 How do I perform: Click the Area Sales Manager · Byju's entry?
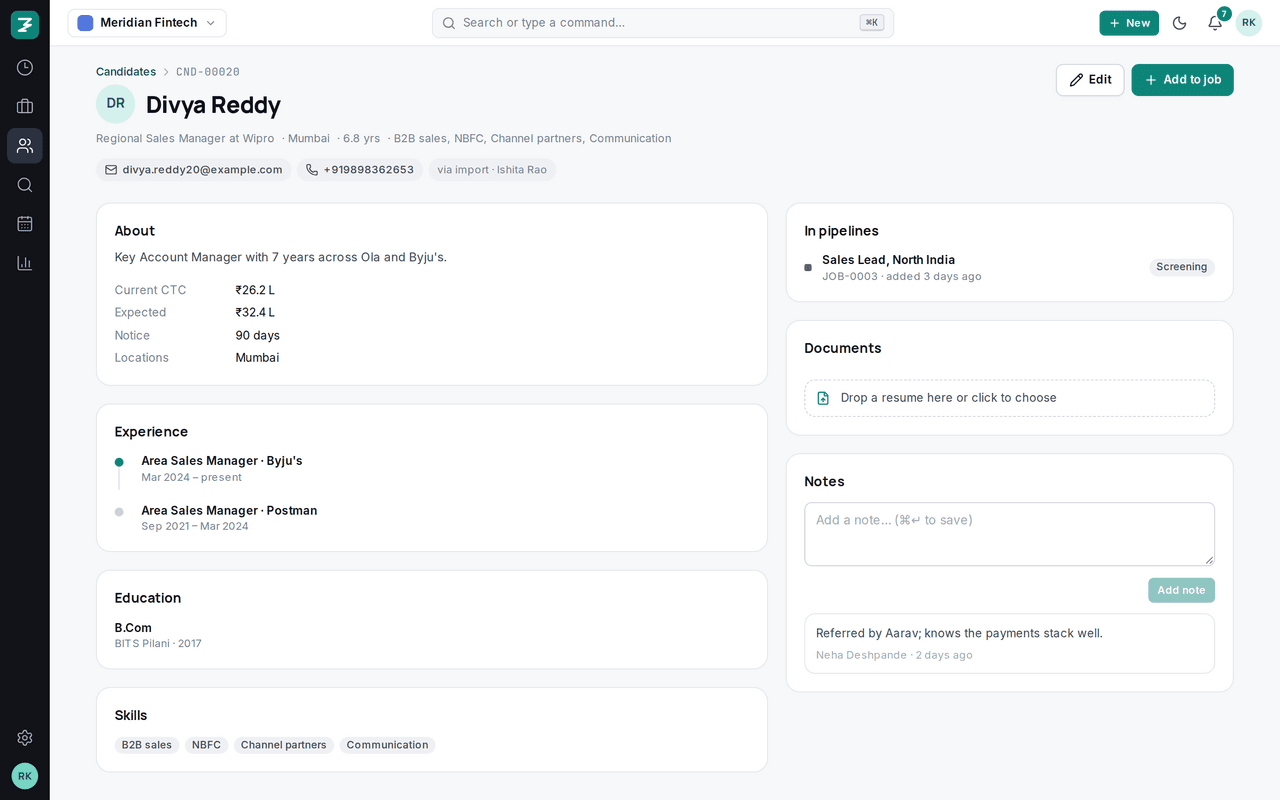(222, 468)
